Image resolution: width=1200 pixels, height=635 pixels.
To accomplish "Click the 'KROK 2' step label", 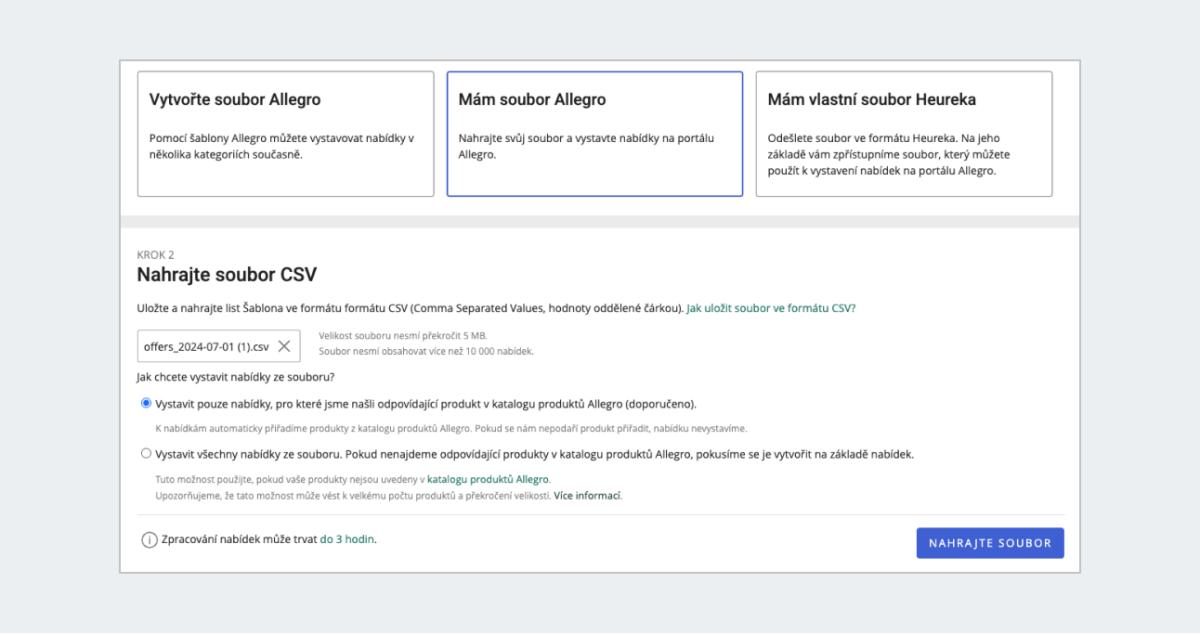I will 155,255.
